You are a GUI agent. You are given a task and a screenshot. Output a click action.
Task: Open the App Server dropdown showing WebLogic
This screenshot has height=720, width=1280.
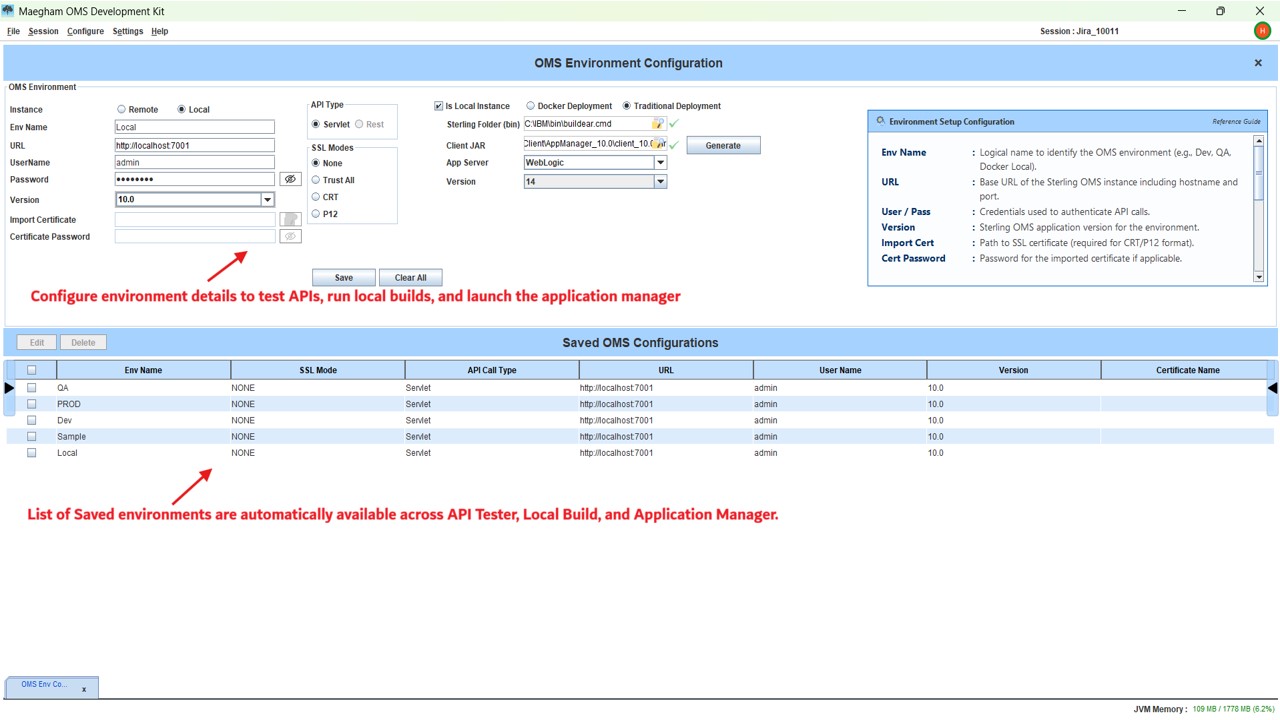point(660,162)
